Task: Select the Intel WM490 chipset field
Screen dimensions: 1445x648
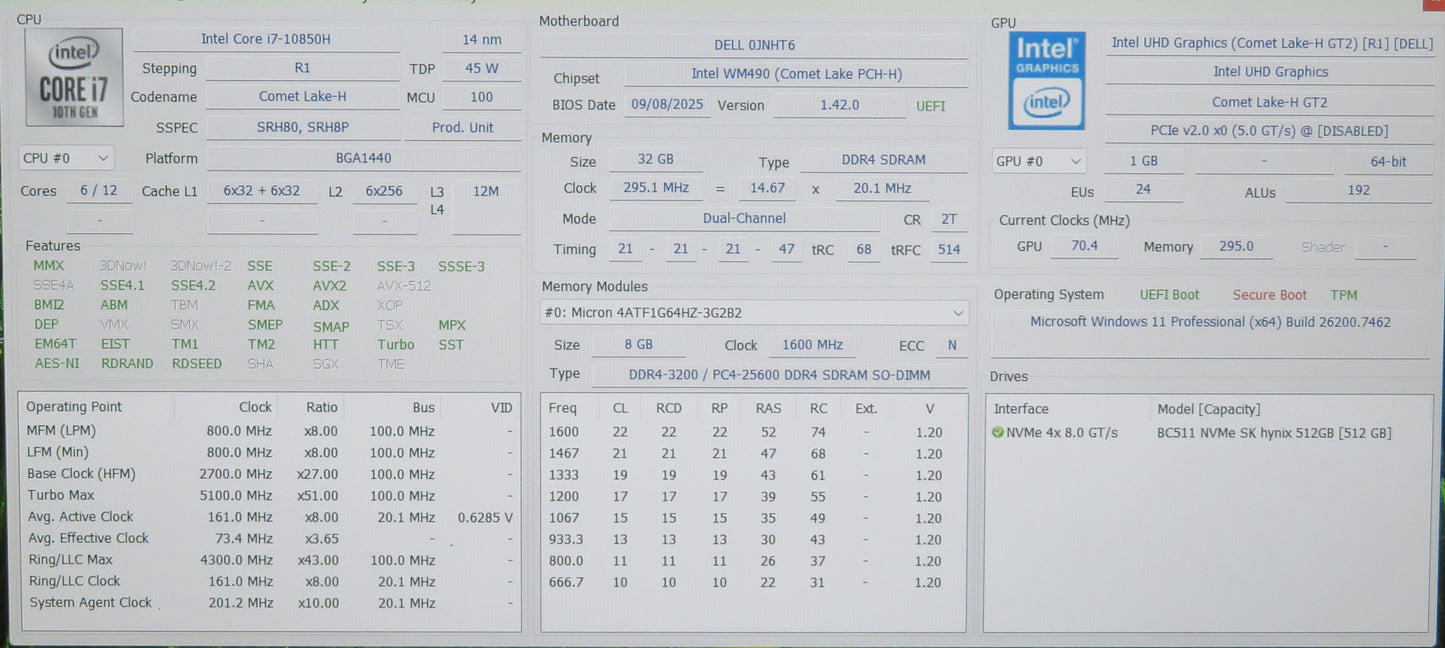Action: coord(796,74)
